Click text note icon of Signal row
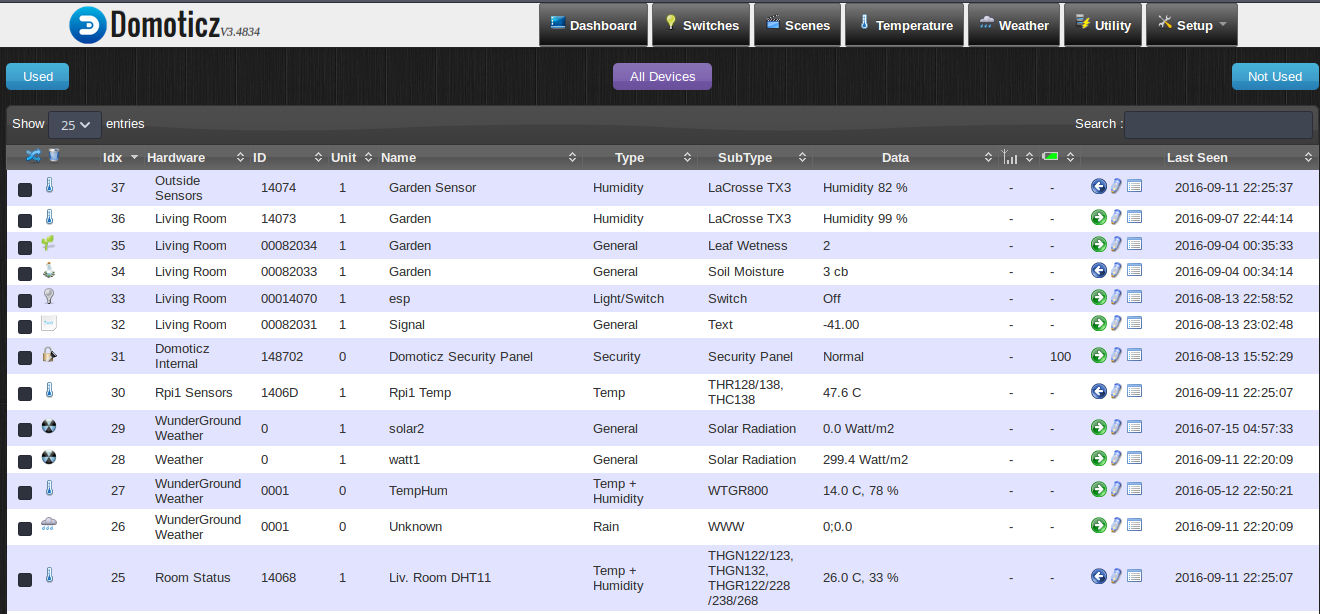 coord(48,323)
